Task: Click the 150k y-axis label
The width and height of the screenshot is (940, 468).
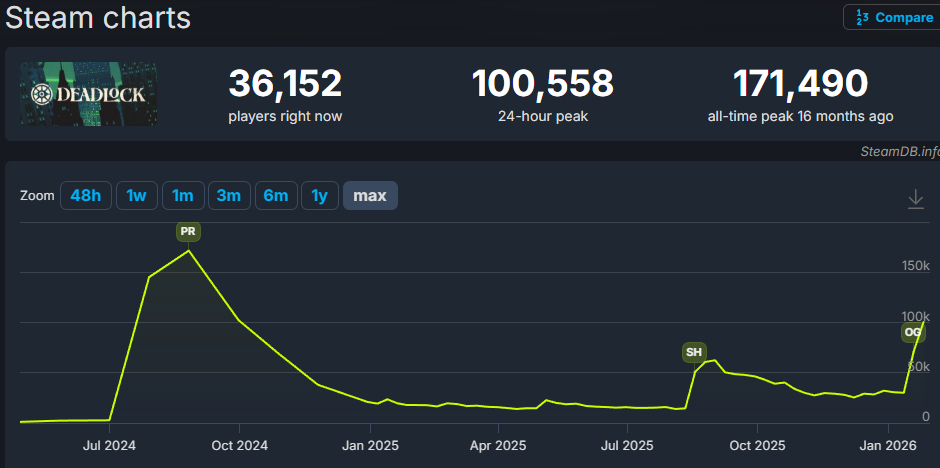Action: point(915,266)
